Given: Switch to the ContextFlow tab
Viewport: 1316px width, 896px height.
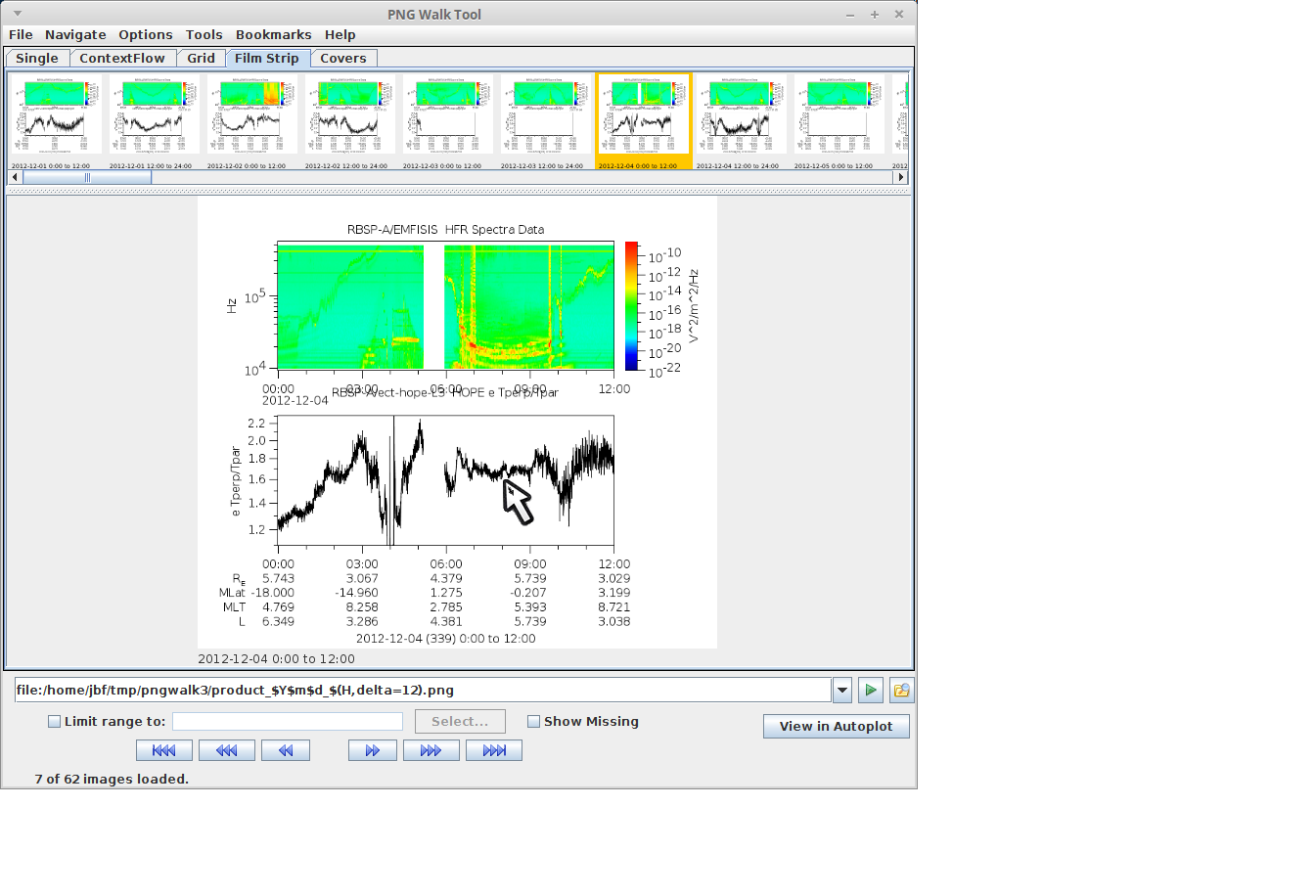Looking at the screenshot, I should click(122, 59).
